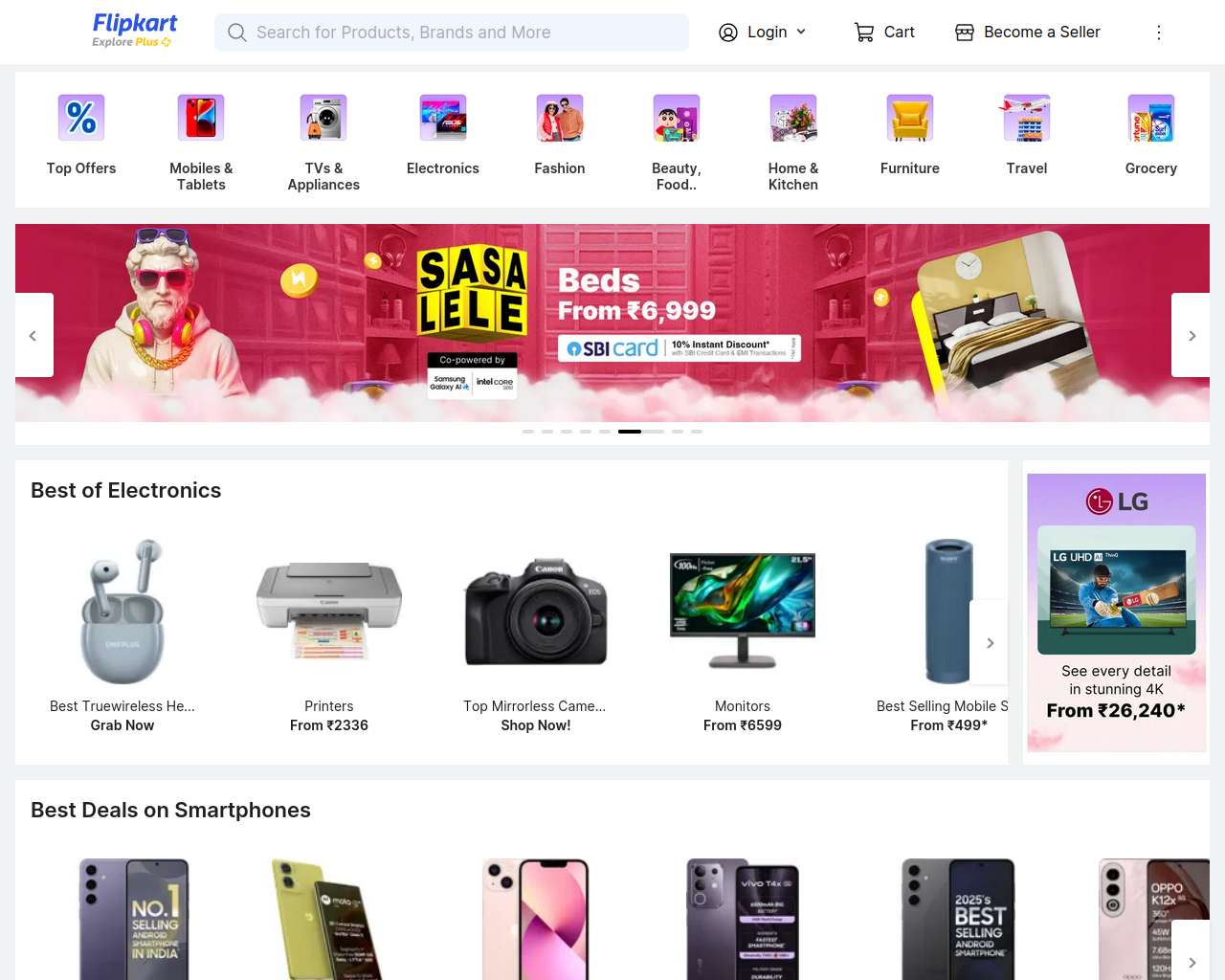Open the three-dot more options menu

pos(1159,33)
